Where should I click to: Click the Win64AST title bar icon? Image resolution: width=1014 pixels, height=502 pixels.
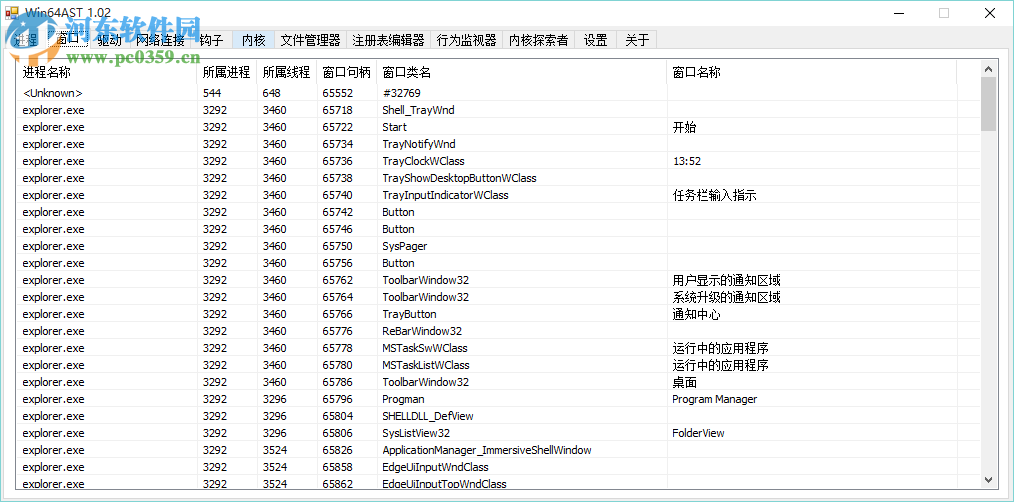(12, 13)
